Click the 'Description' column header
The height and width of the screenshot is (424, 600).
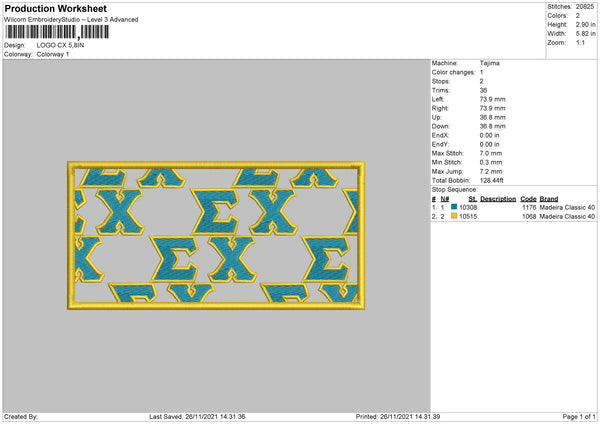498,199
